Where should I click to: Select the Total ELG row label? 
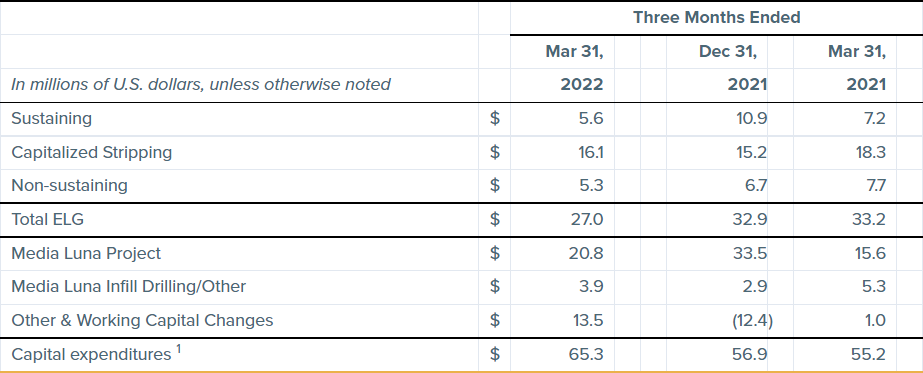48,219
